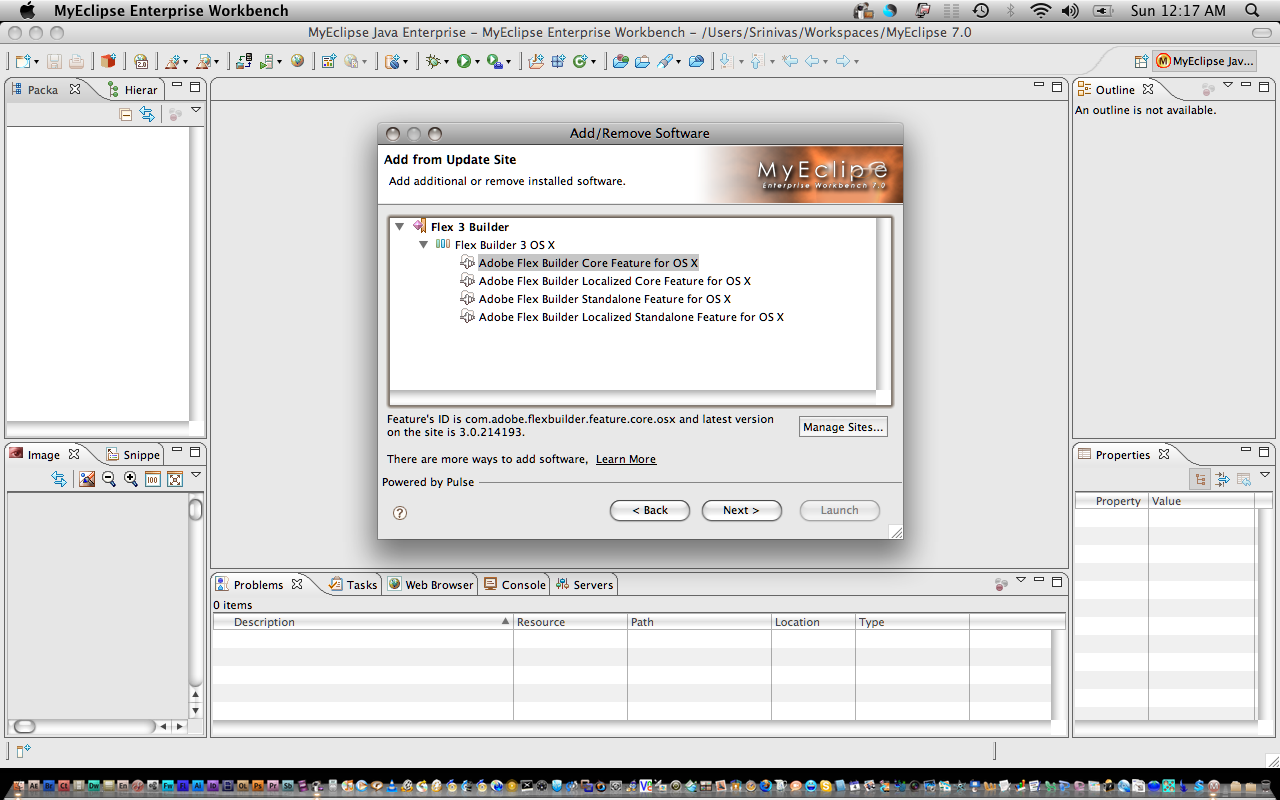Open the Run toolbar icon dropdown arrow

click(x=478, y=62)
